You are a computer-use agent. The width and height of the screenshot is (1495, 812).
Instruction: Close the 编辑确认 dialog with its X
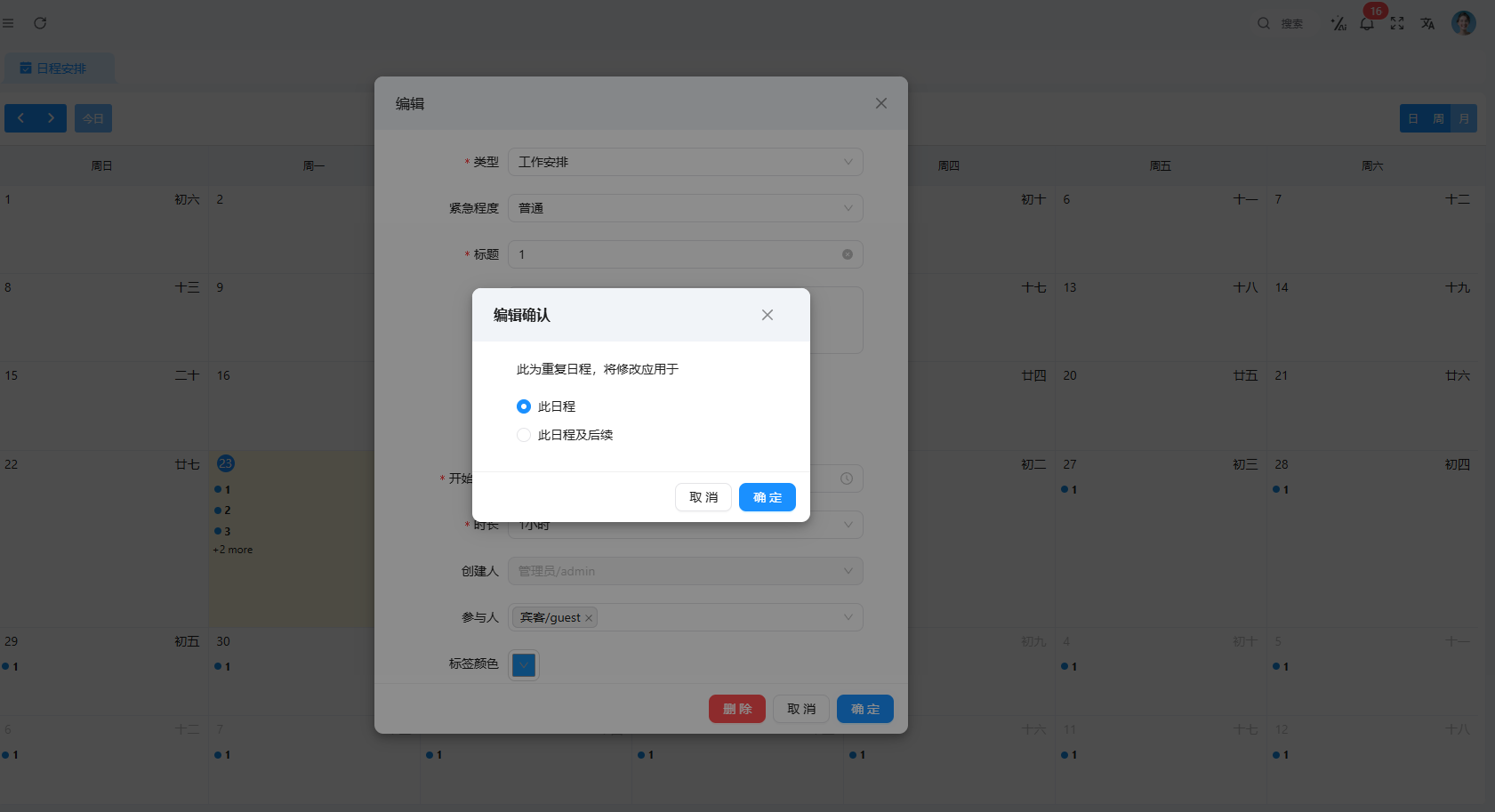[x=768, y=315]
